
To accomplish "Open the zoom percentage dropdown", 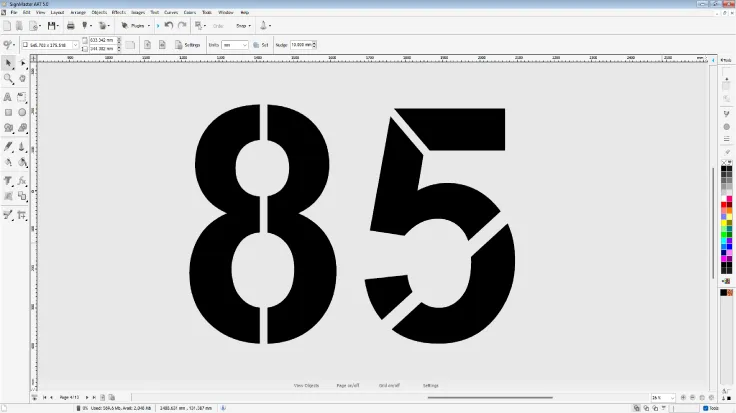I will (x=672, y=398).
